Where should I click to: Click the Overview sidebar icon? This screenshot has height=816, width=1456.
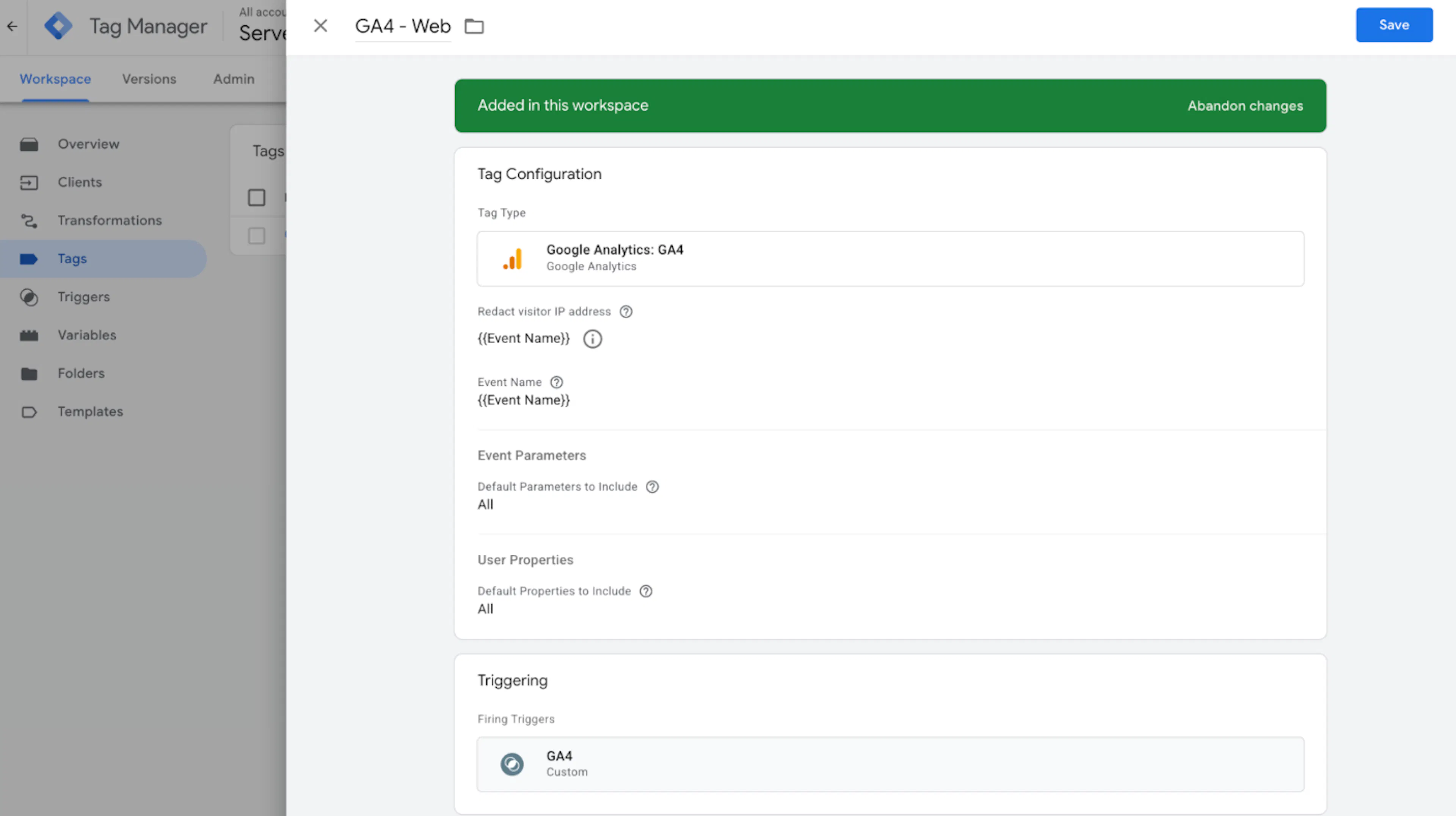29,145
